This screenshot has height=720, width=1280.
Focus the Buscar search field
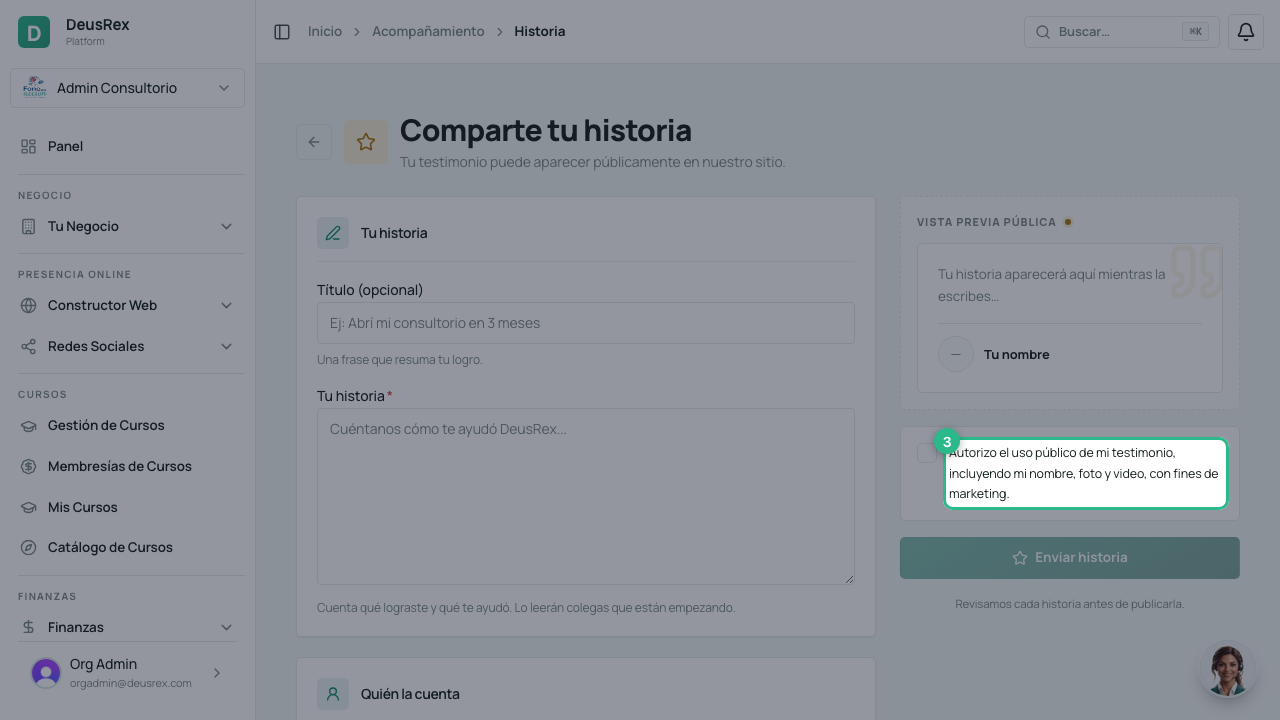coord(1122,32)
